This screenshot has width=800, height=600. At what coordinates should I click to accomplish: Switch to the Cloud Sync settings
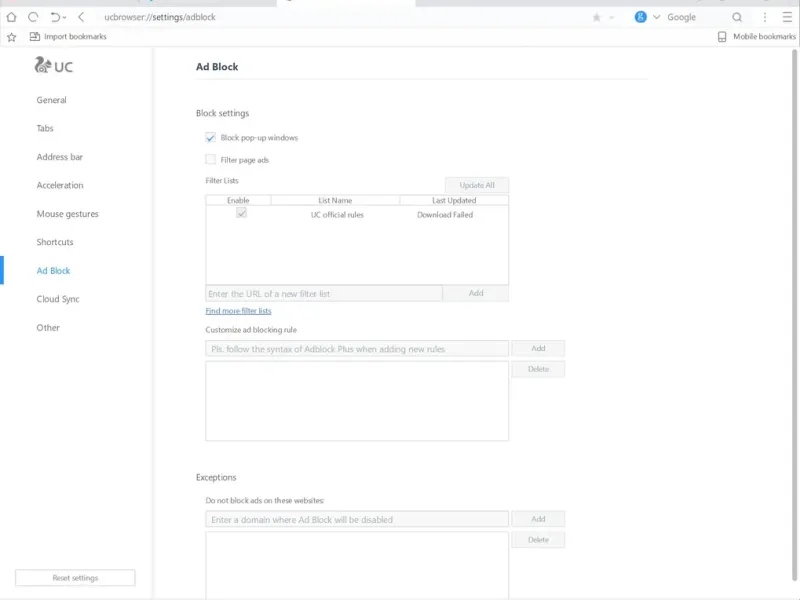click(58, 299)
